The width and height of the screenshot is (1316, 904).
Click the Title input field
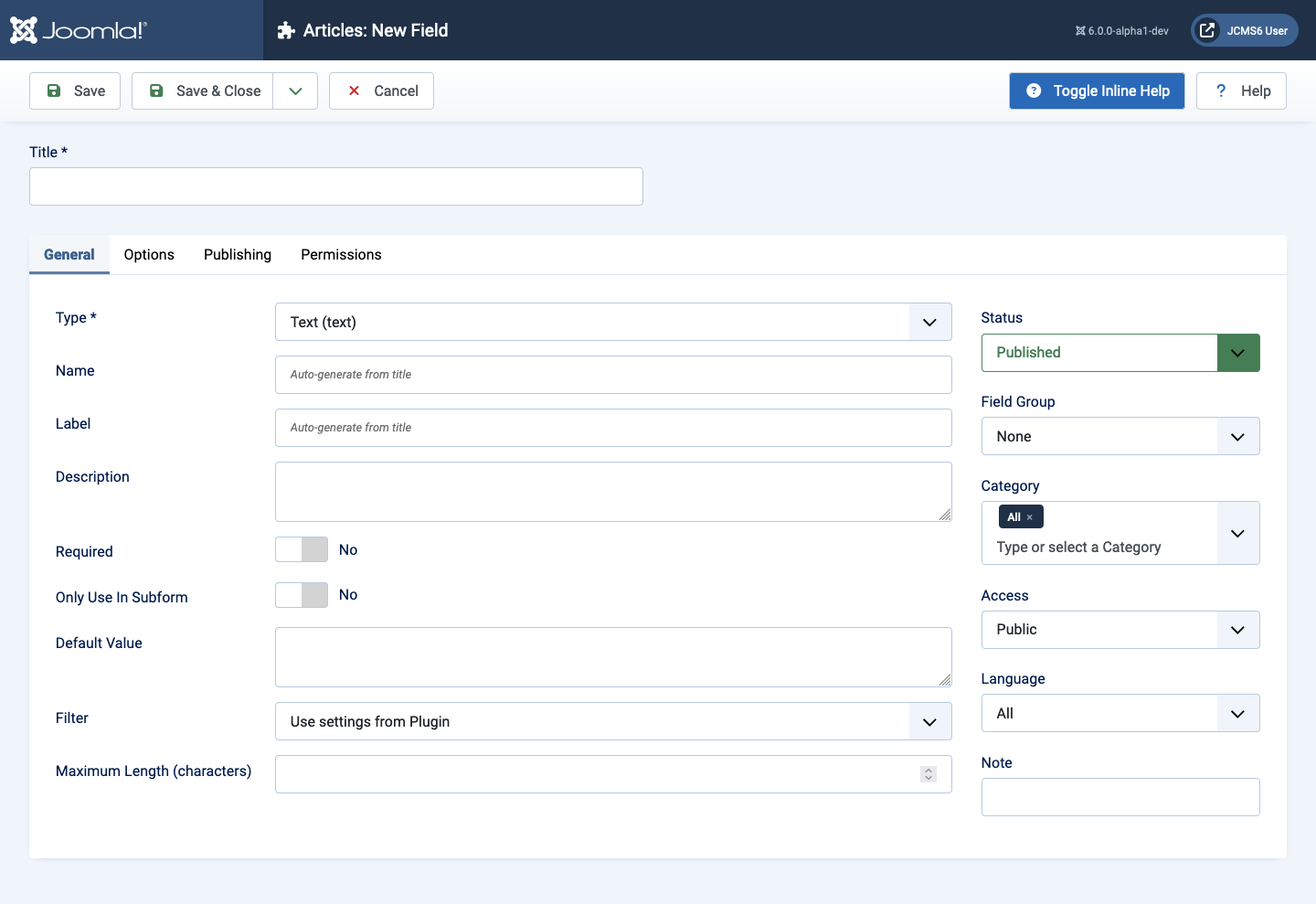pos(336,186)
